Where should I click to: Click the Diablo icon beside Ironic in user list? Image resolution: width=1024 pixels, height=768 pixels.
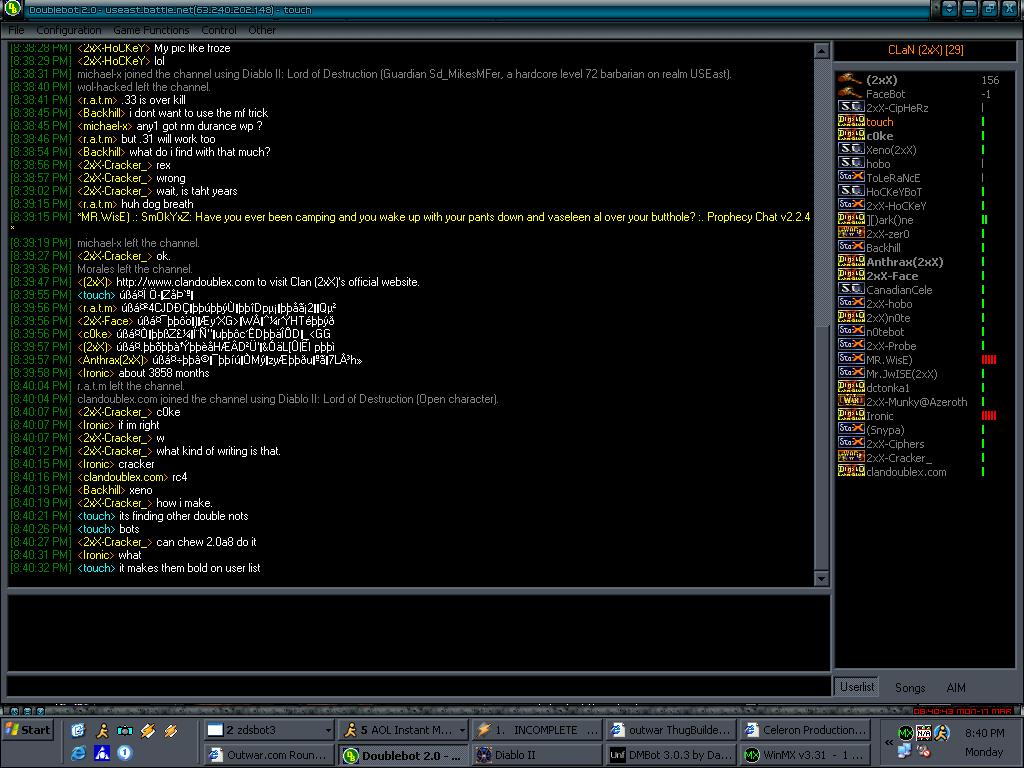[x=851, y=415]
